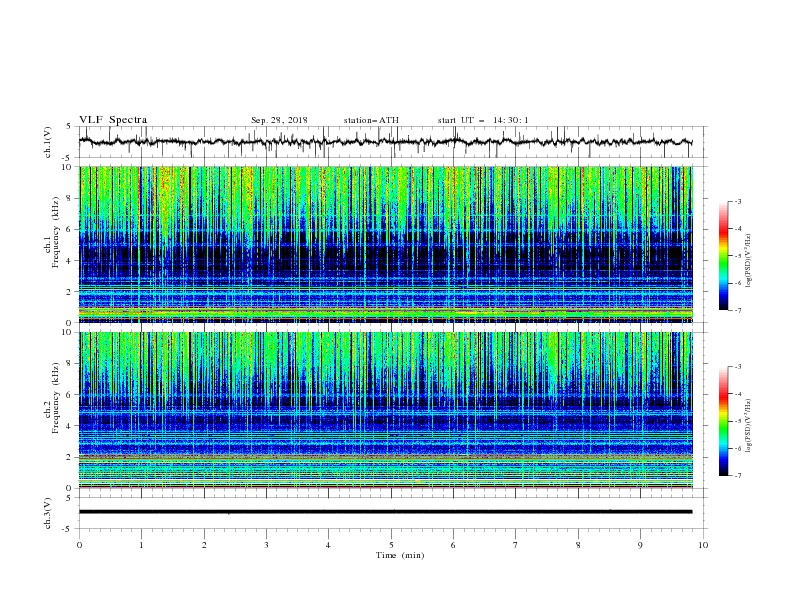Screen dimensions: 792x612
Task: Click the time axis tick label '10'
Action: coord(703,545)
